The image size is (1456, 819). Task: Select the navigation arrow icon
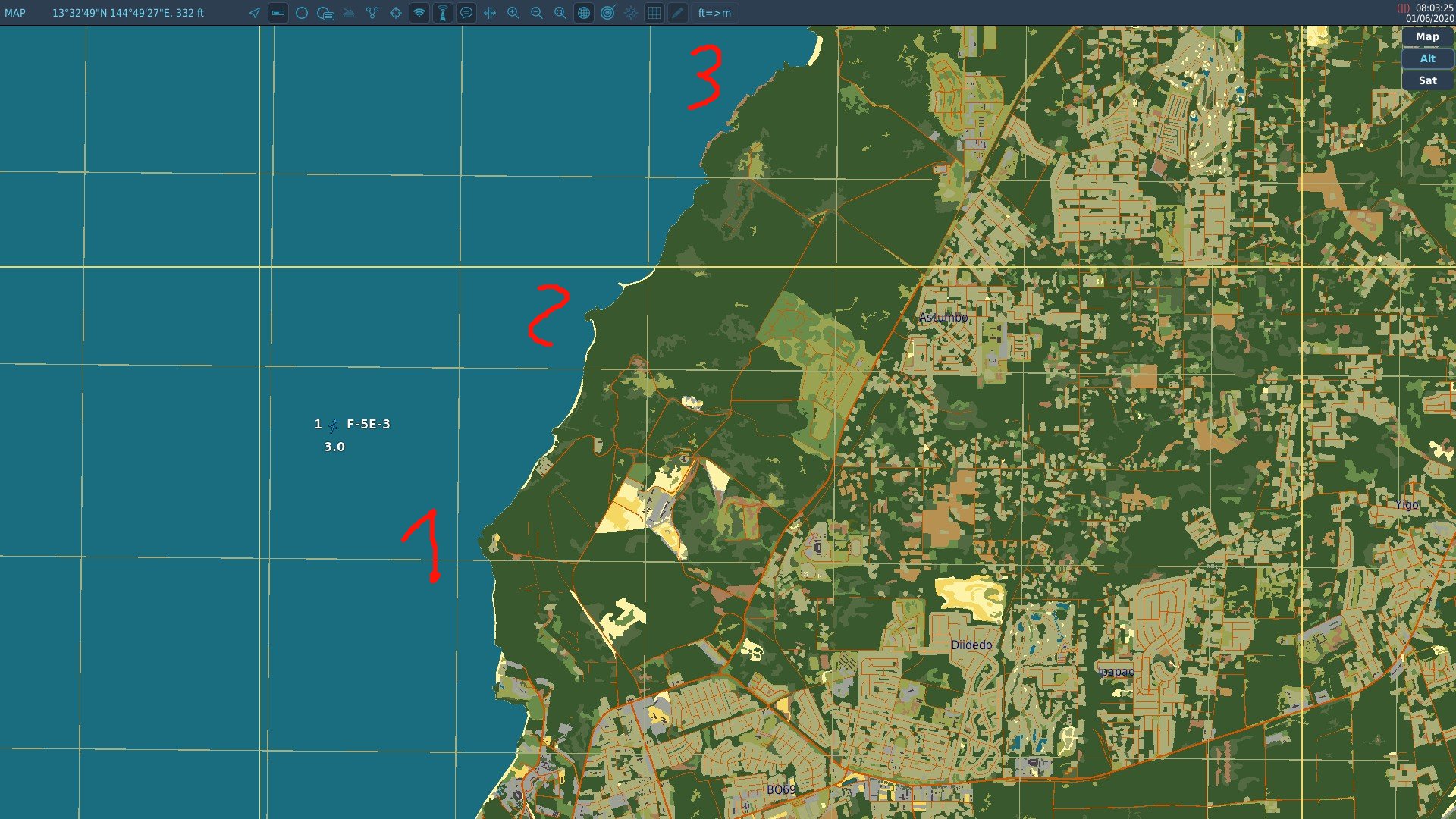coord(255,13)
